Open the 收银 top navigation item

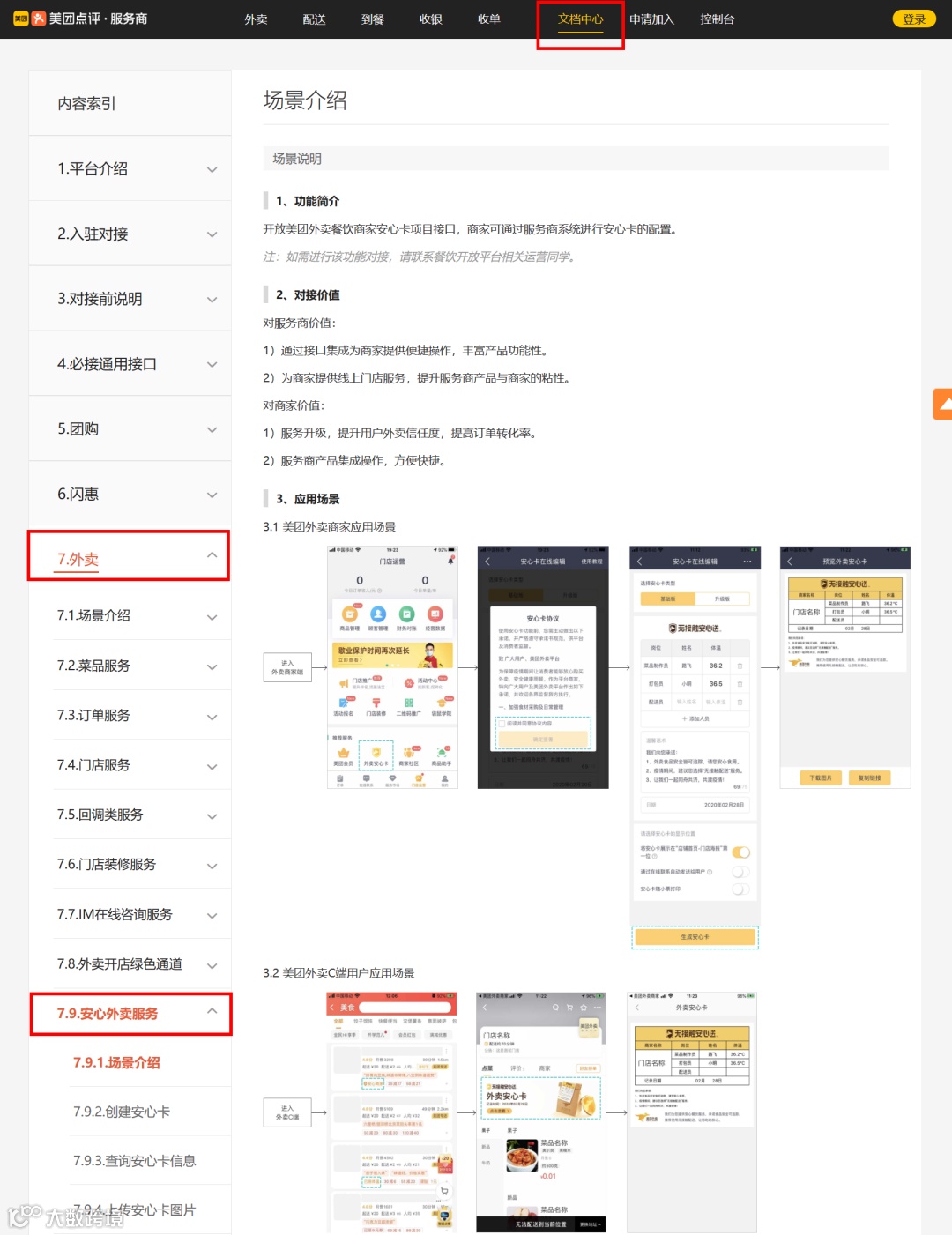pyautogui.click(x=431, y=19)
